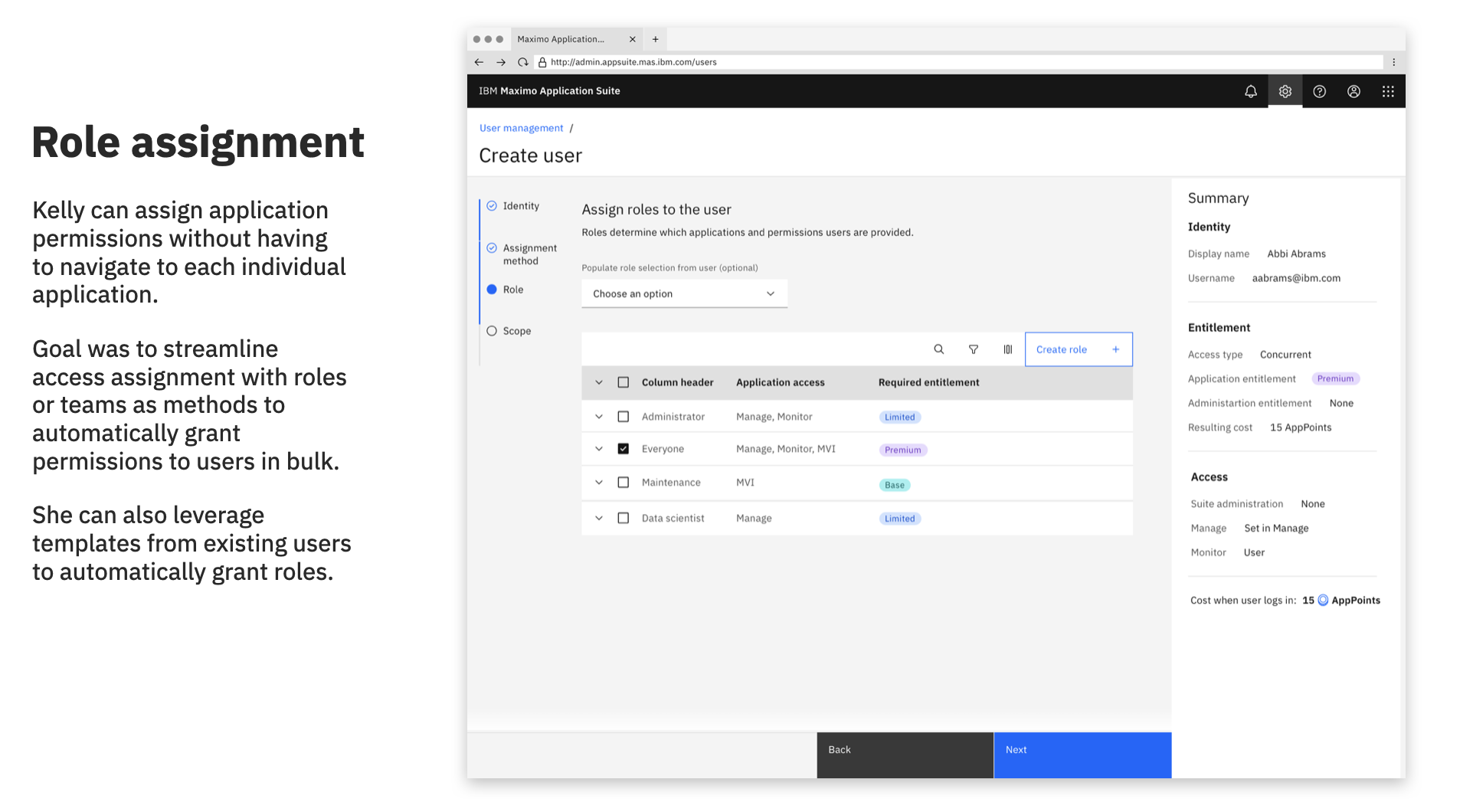Screen dimensions: 1460x812
Task: Click the 'MVI' cell in Maintenance row
Action: 745,483
